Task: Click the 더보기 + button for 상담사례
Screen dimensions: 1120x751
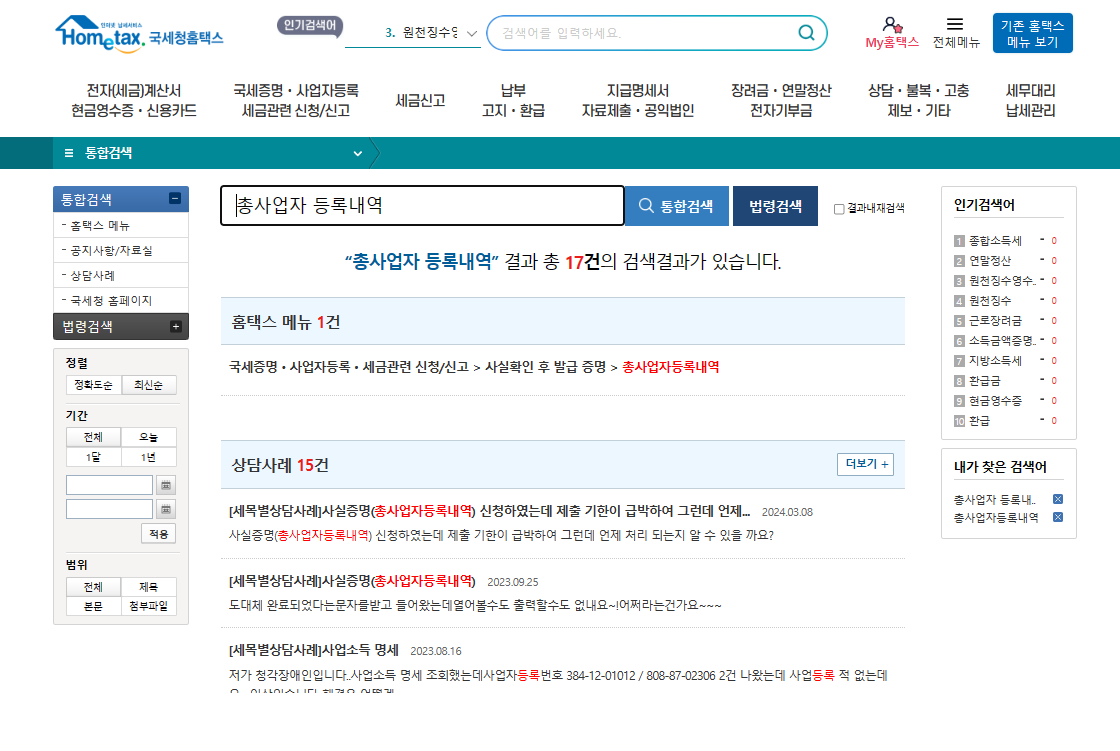Action: [x=864, y=464]
